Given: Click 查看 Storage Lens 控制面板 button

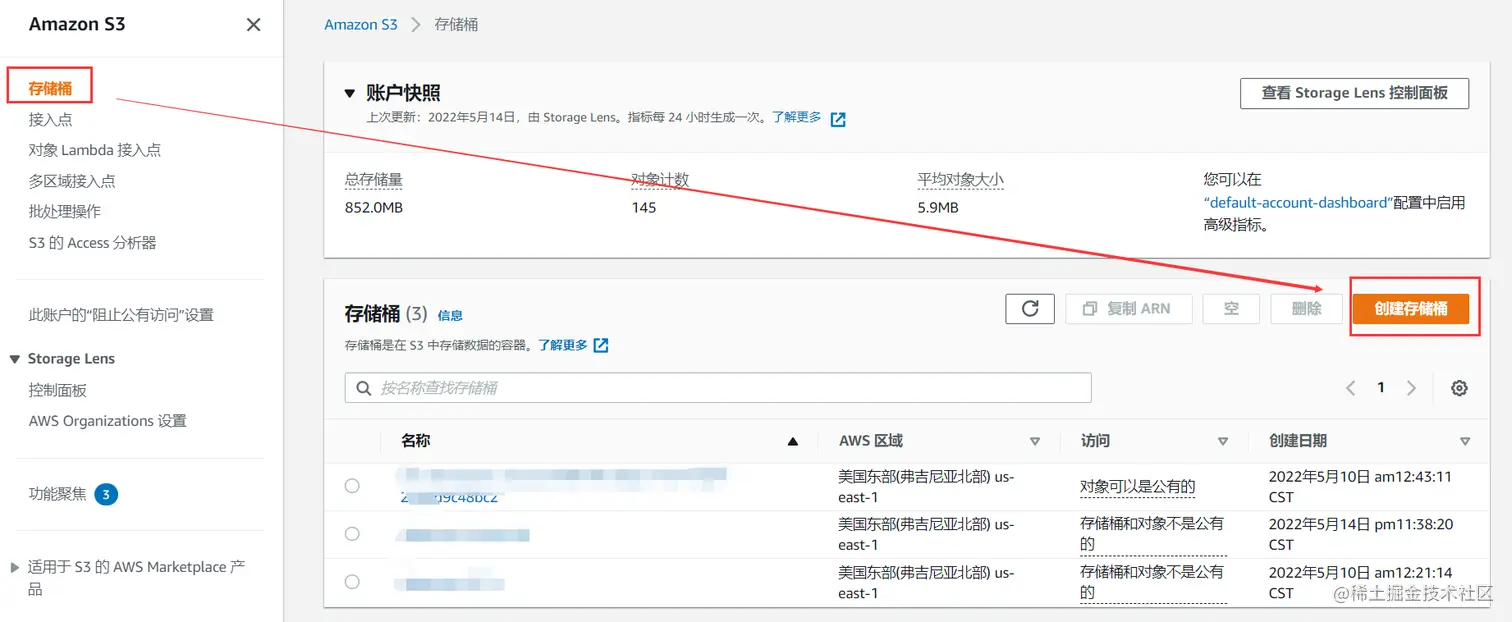Looking at the screenshot, I should [1355, 93].
